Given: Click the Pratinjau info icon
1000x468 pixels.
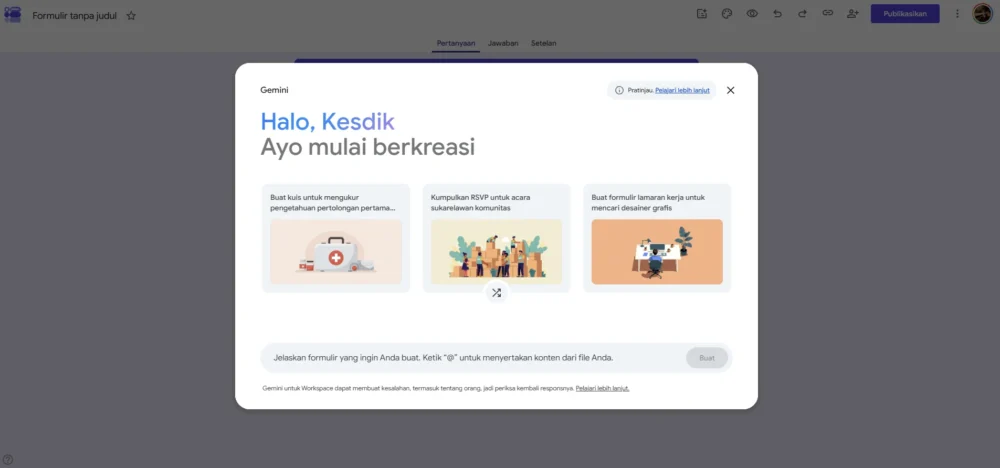Looking at the screenshot, I should point(619,91).
